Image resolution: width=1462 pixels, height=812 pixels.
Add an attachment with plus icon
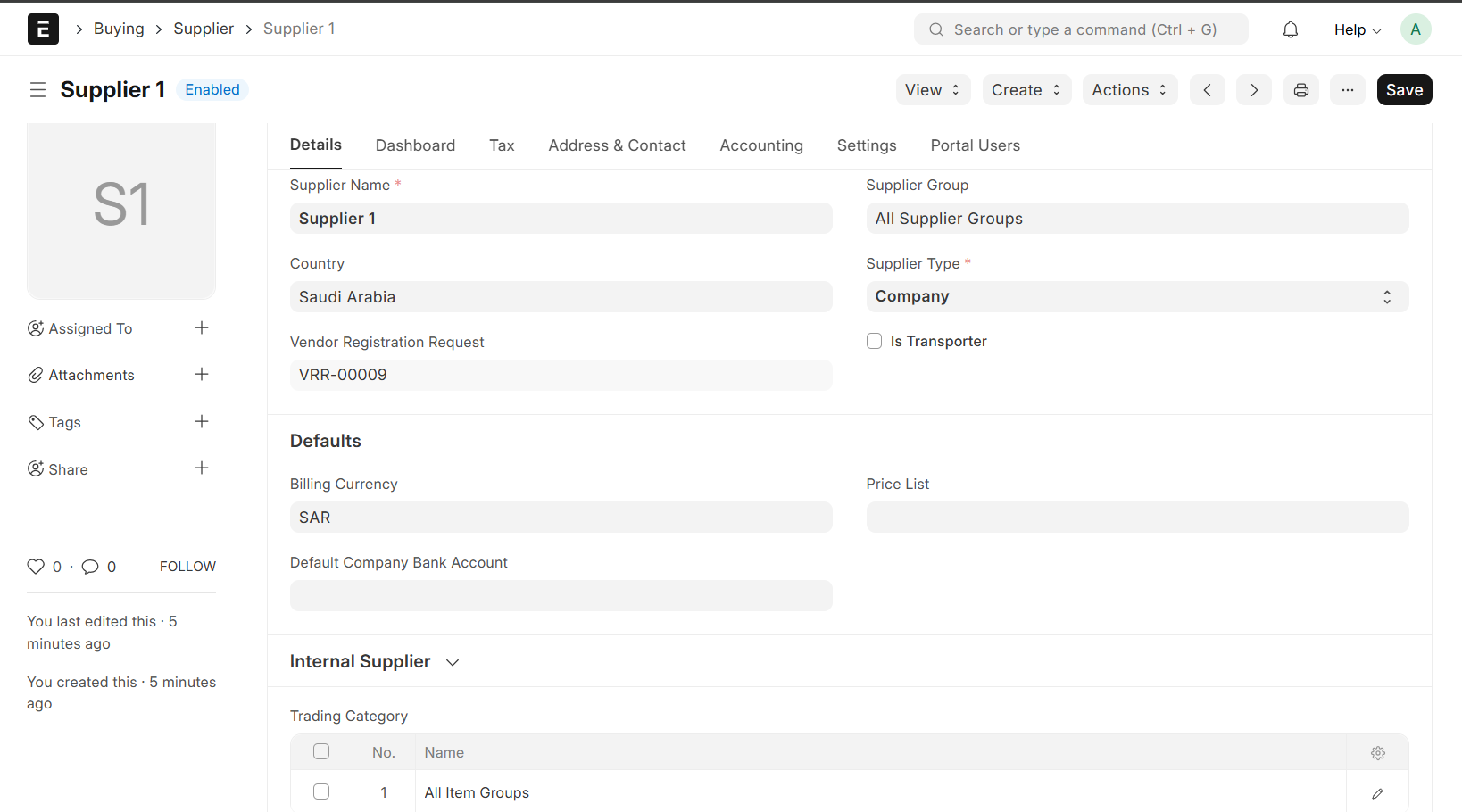click(x=202, y=375)
